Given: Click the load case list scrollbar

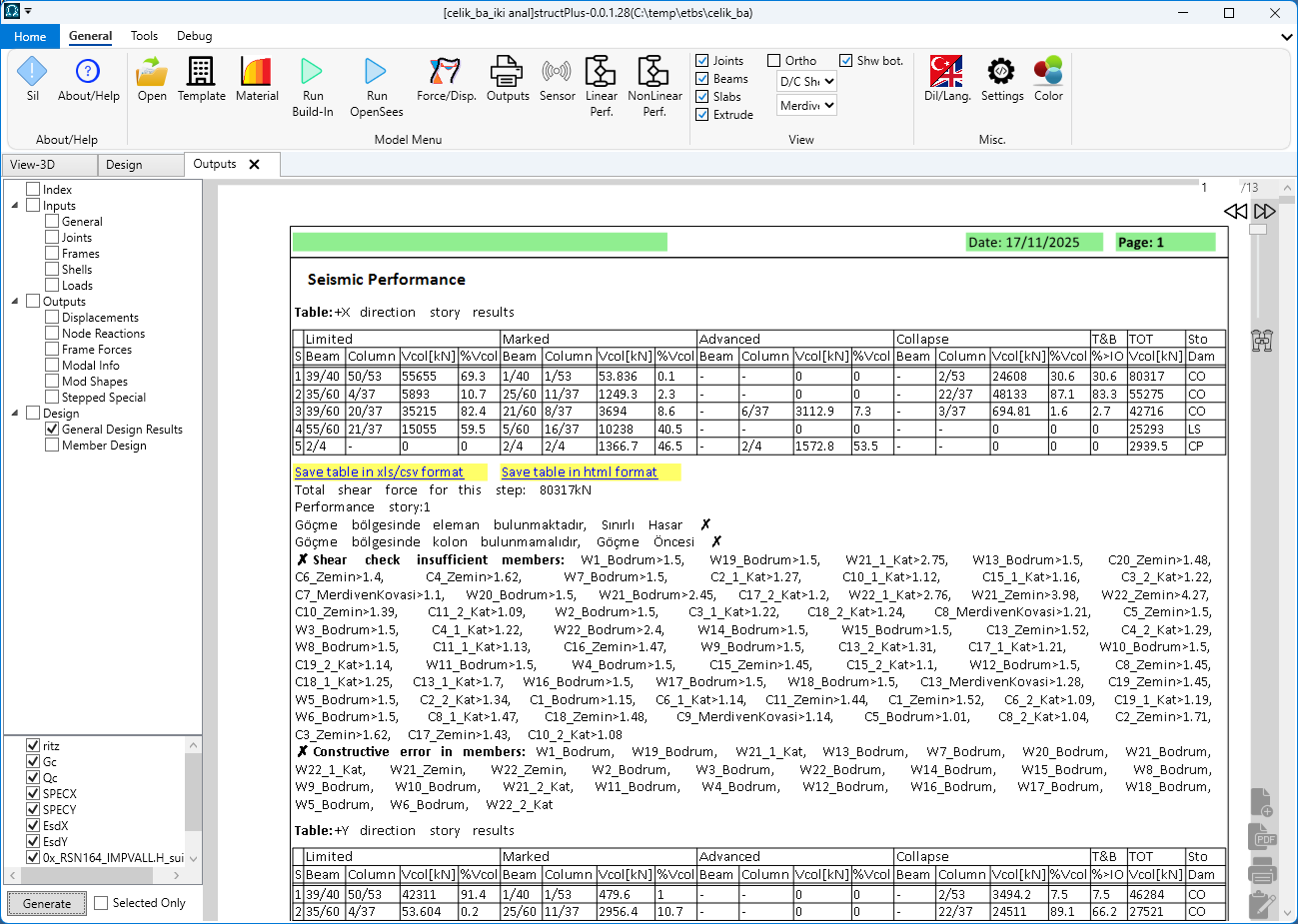Looking at the screenshot, I should pos(194,794).
